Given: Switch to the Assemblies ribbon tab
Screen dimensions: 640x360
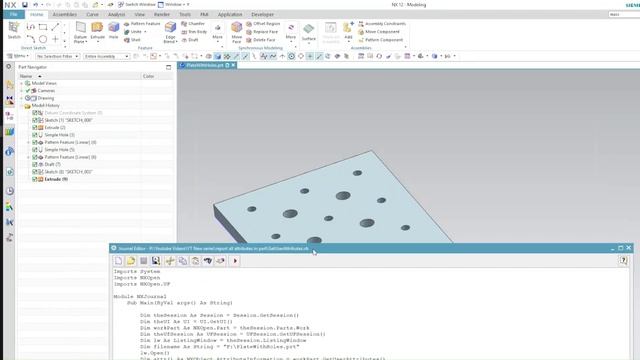Looking at the screenshot, I should coord(64,14).
